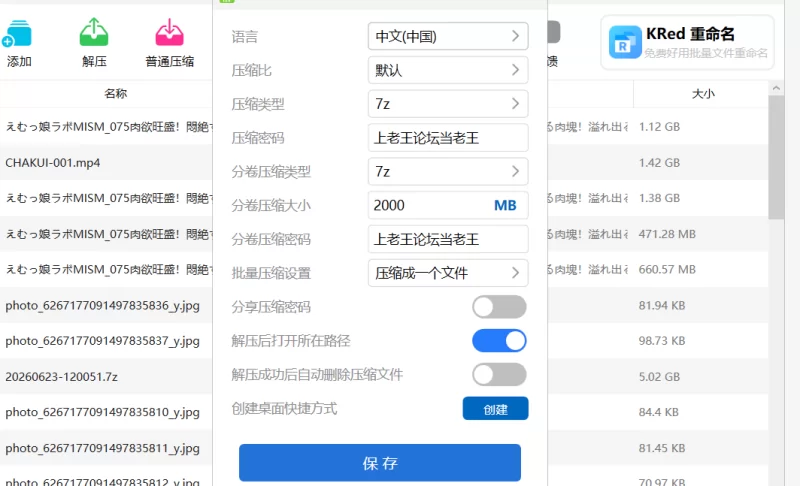This screenshot has height=486, width=800.
Task: Select file CHAKUI-001.mp4
Action: coord(53,163)
